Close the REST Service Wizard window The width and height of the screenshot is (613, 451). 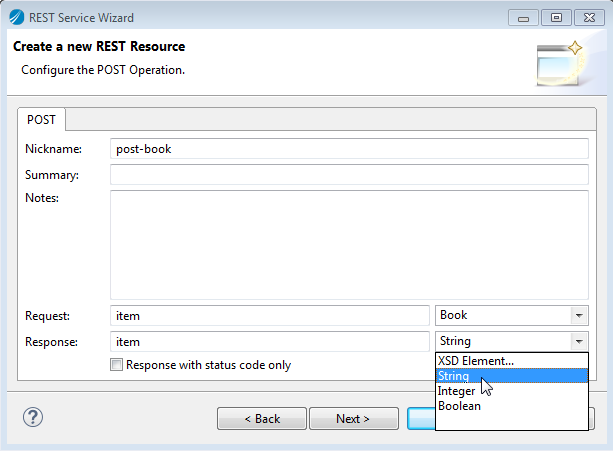point(589,18)
